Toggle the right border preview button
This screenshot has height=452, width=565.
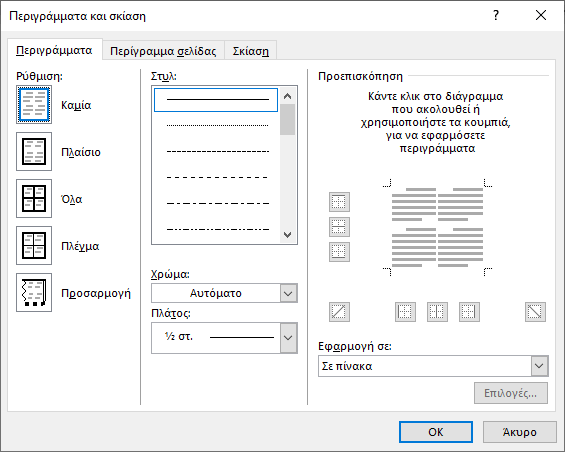point(469,312)
